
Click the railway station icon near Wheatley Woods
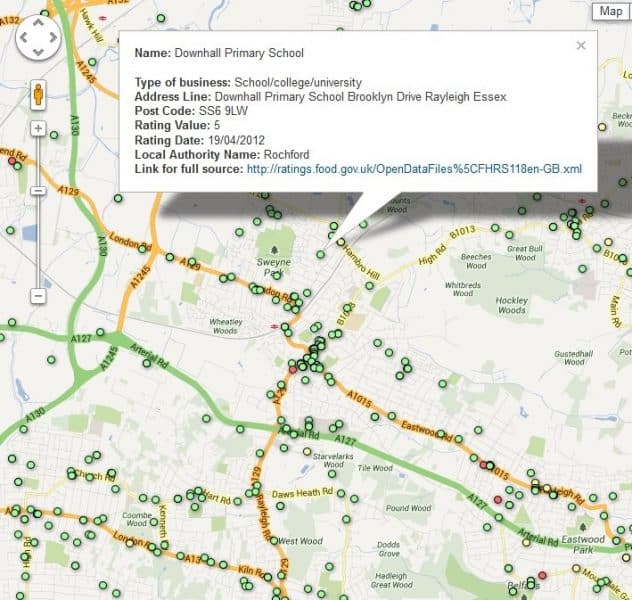tap(273, 326)
